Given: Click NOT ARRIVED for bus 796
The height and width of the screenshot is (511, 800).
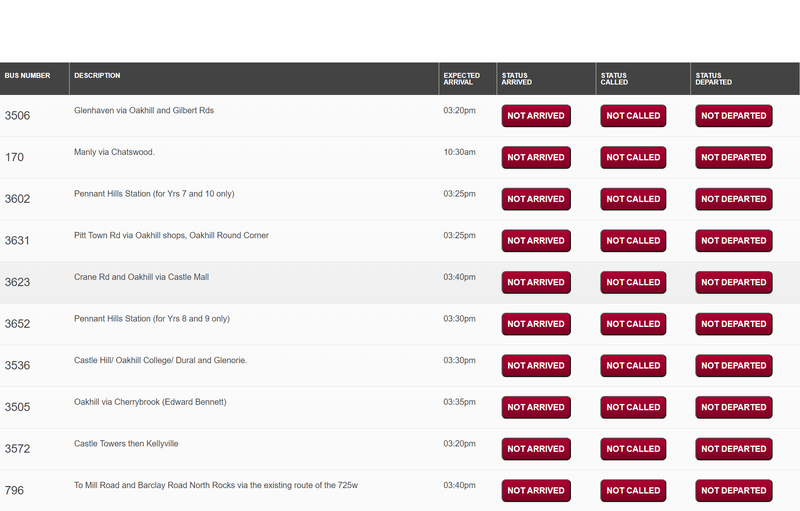Looking at the screenshot, I should point(536,491).
